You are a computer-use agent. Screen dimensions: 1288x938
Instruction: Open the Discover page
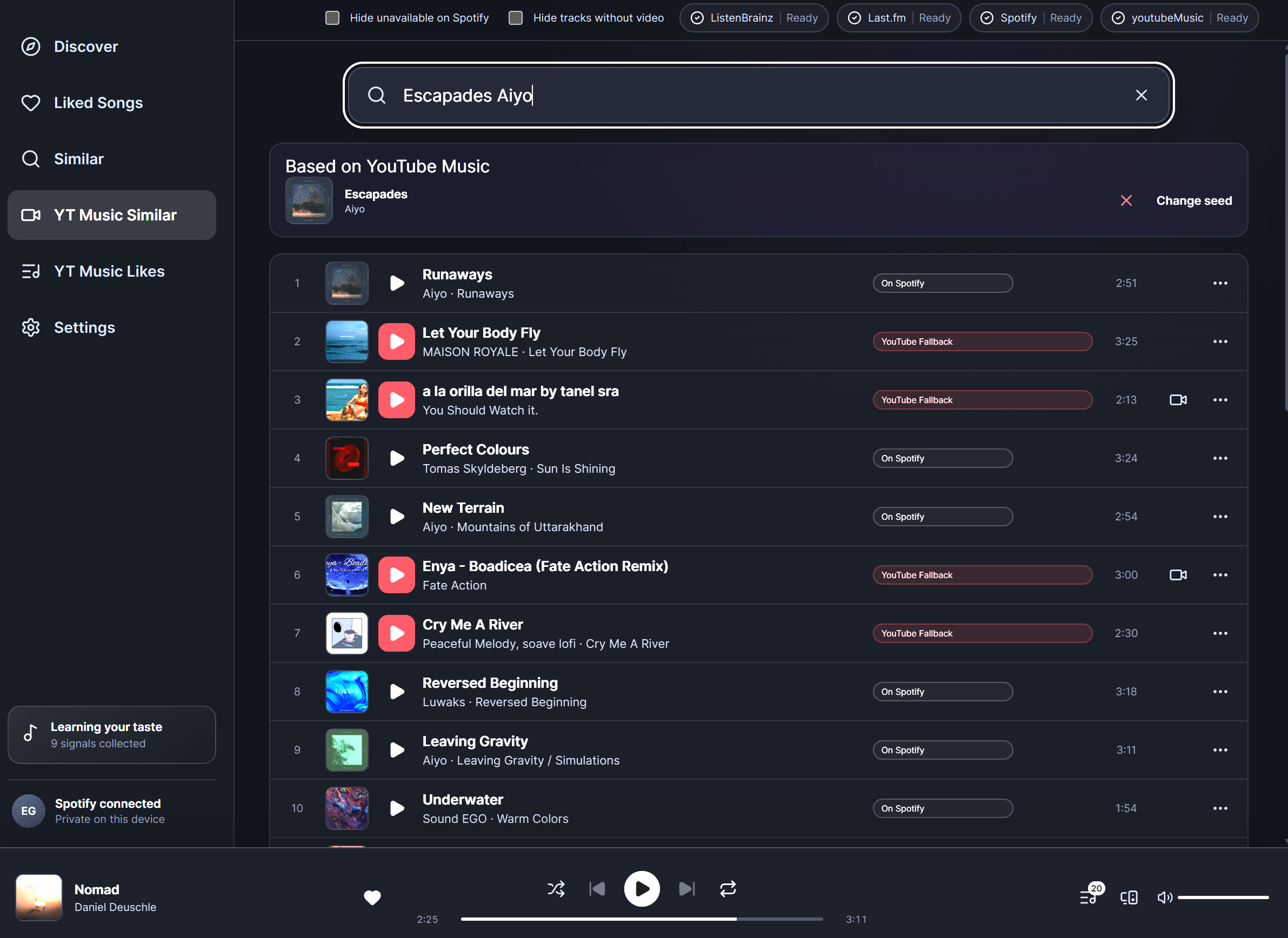[x=112, y=46]
